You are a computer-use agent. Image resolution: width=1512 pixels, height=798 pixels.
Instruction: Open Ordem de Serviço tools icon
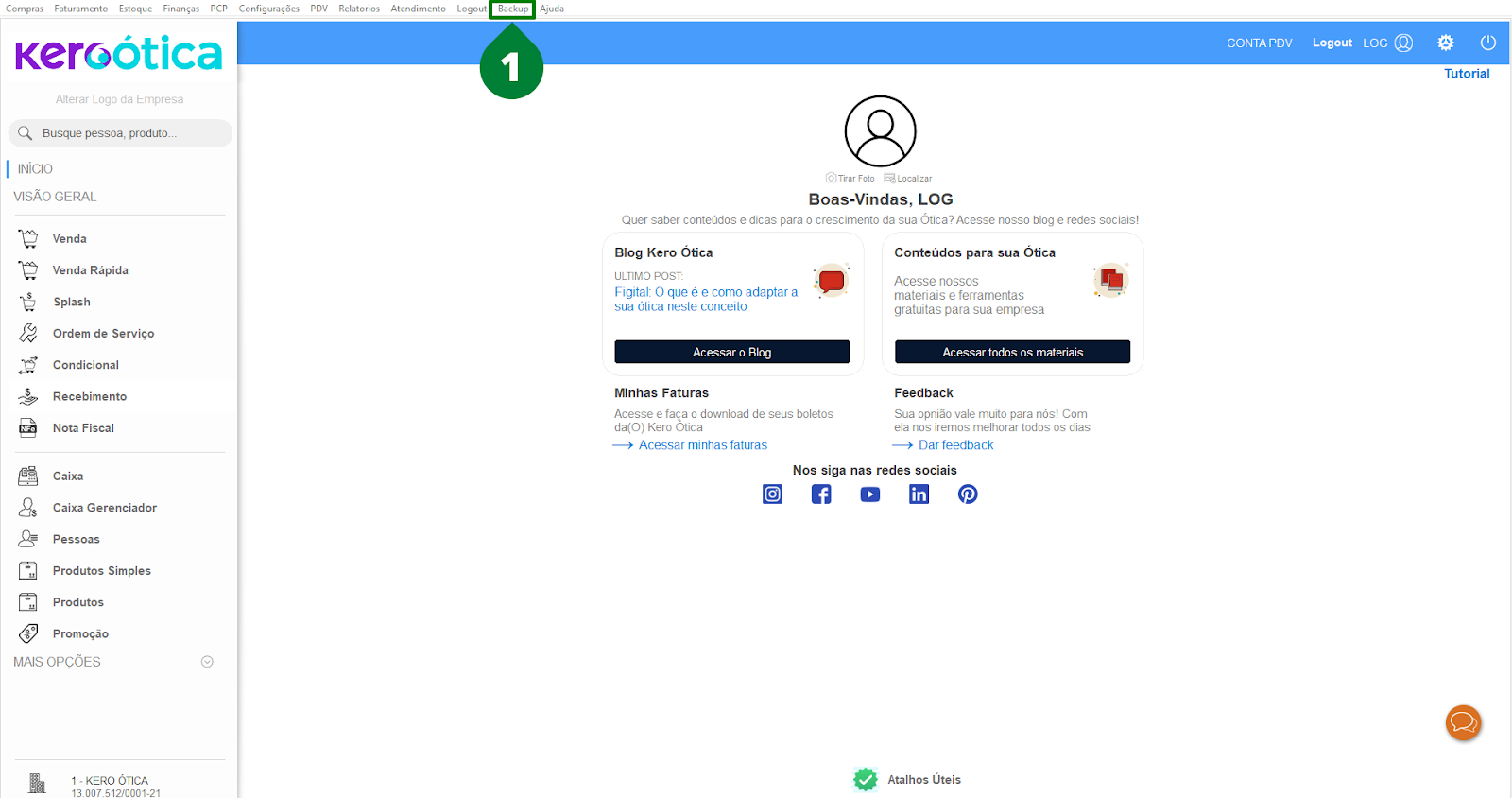click(28, 333)
